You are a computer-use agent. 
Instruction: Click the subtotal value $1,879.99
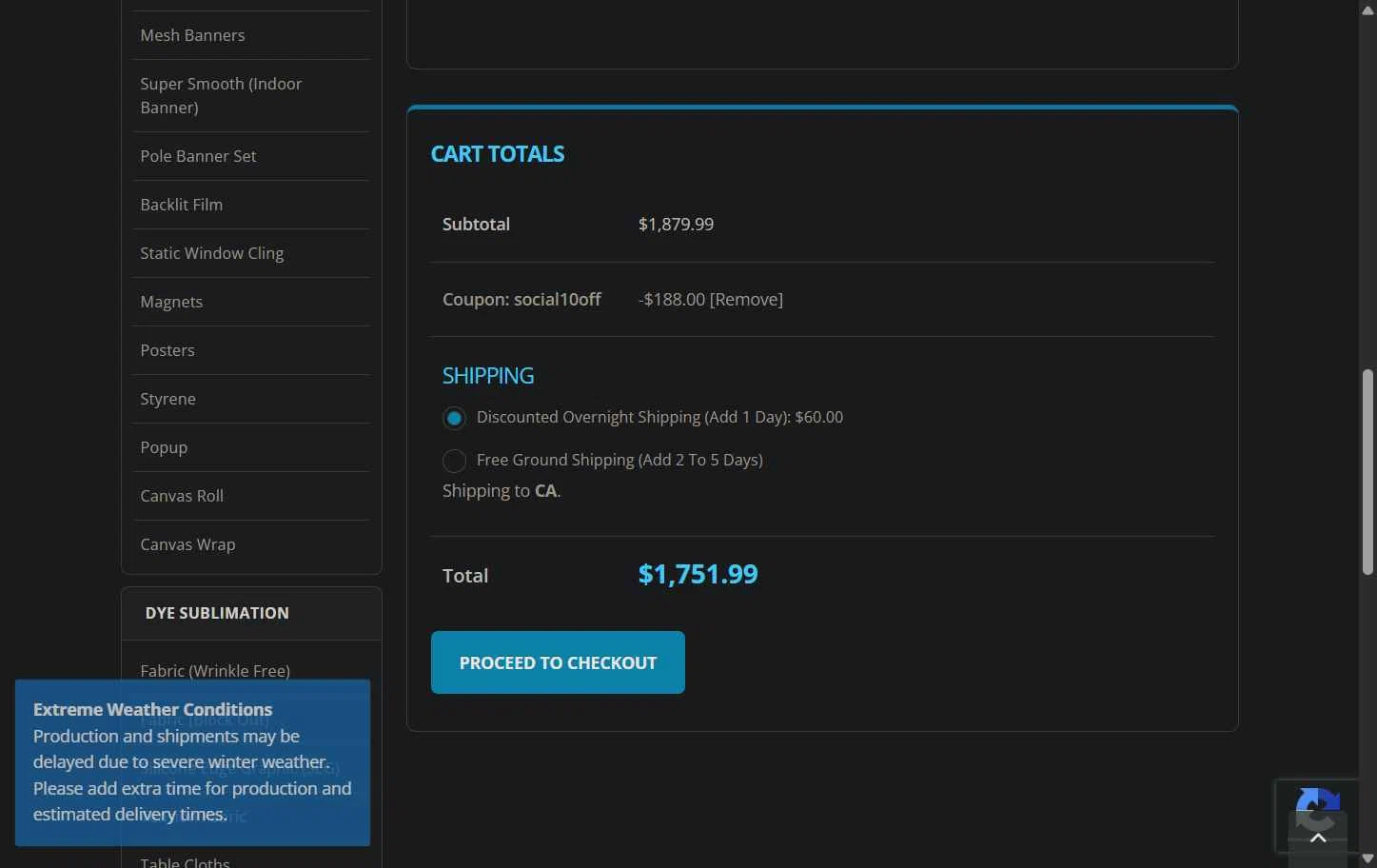(676, 224)
